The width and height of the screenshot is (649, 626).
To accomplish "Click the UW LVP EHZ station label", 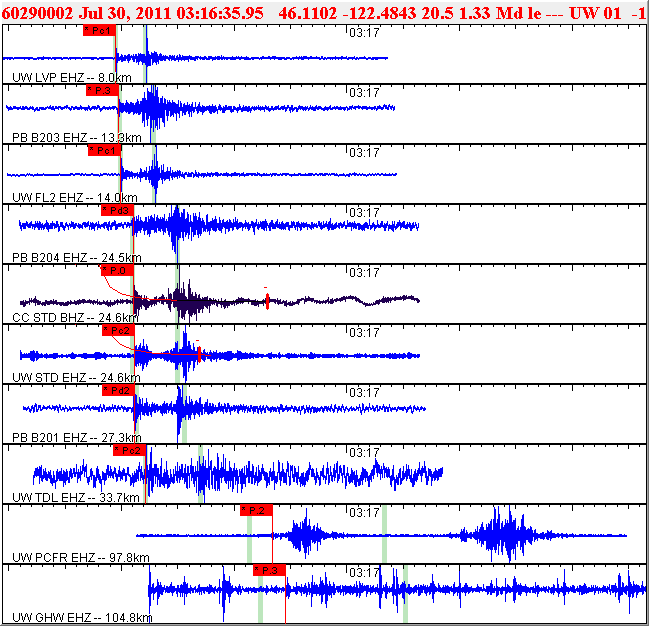I will (72, 77).
